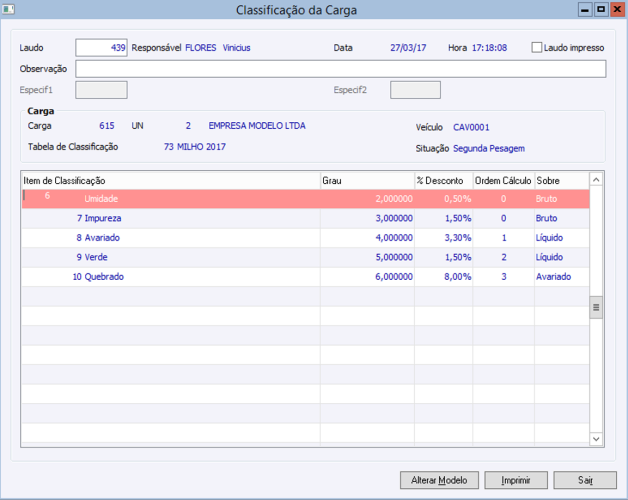Click the Laudo number field
The width and height of the screenshot is (628, 500).
coord(101,48)
